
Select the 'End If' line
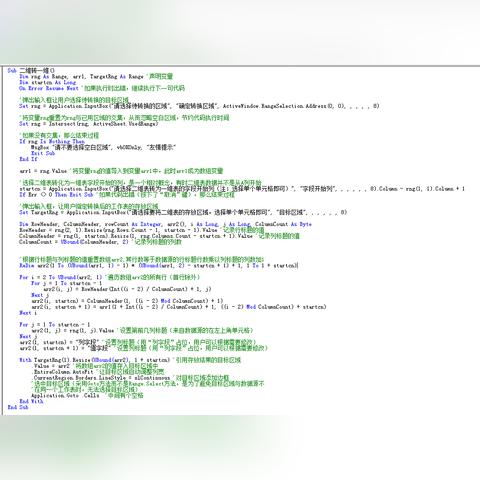point(28,159)
